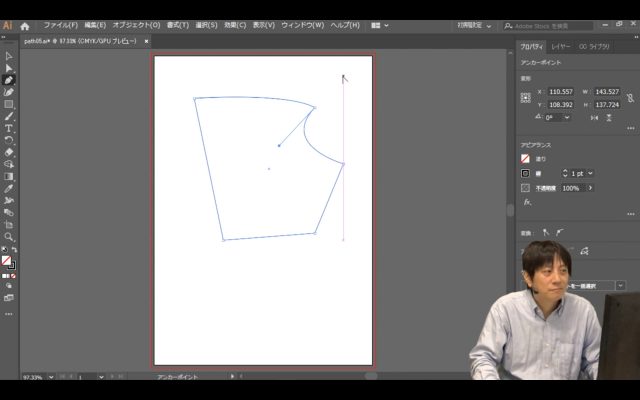Select the Eyedropper tool
Viewport: 640px width, 400px height.
point(9,188)
